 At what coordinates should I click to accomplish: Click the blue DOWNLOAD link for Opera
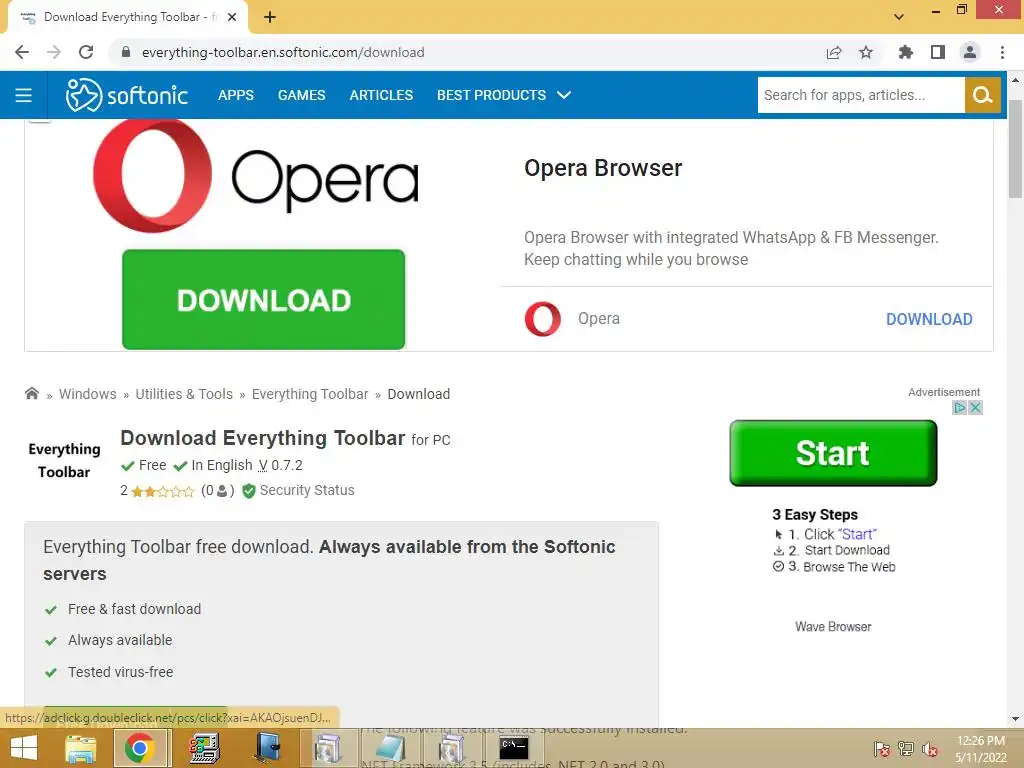pyautogui.click(x=929, y=319)
